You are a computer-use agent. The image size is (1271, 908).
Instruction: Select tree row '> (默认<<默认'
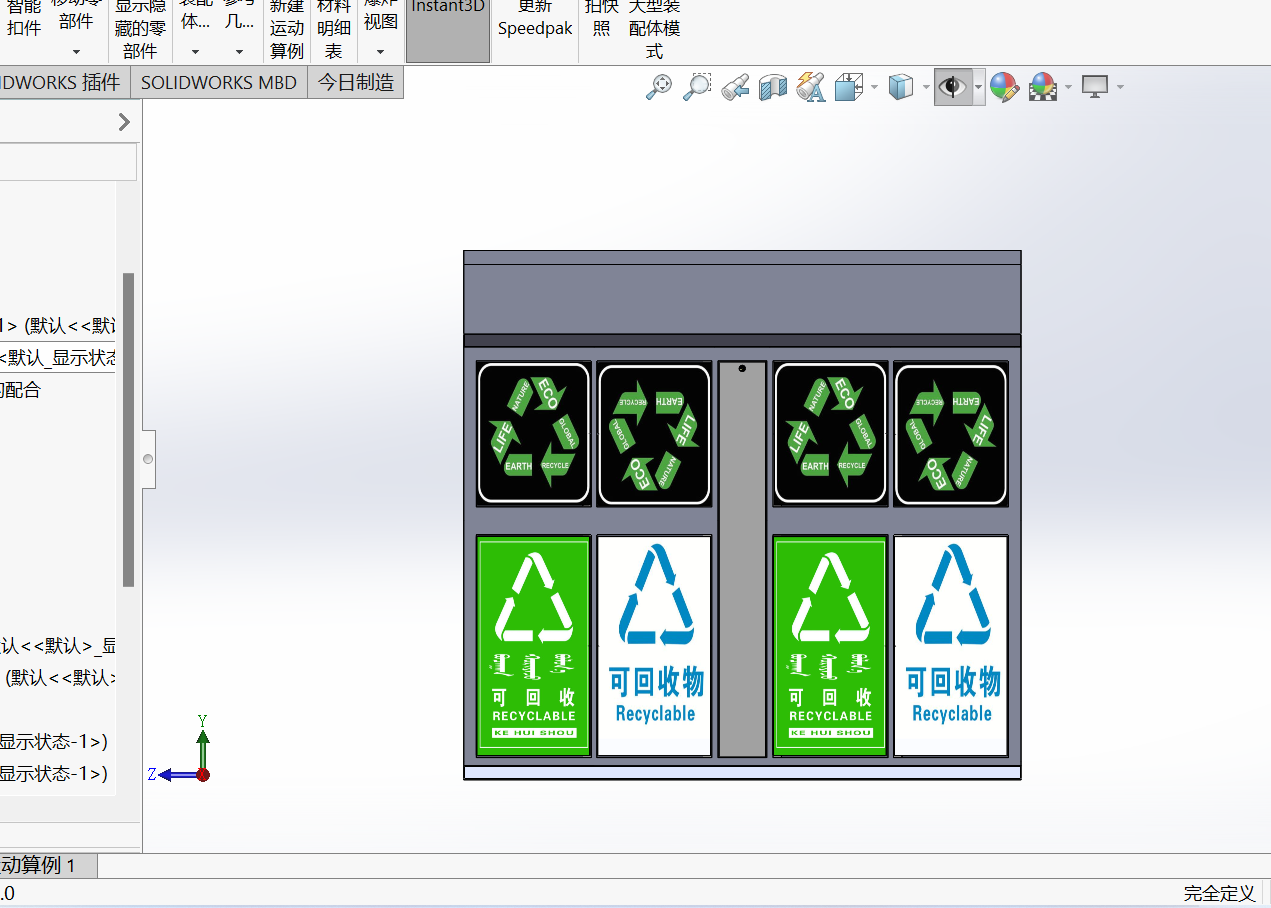click(x=58, y=326)
